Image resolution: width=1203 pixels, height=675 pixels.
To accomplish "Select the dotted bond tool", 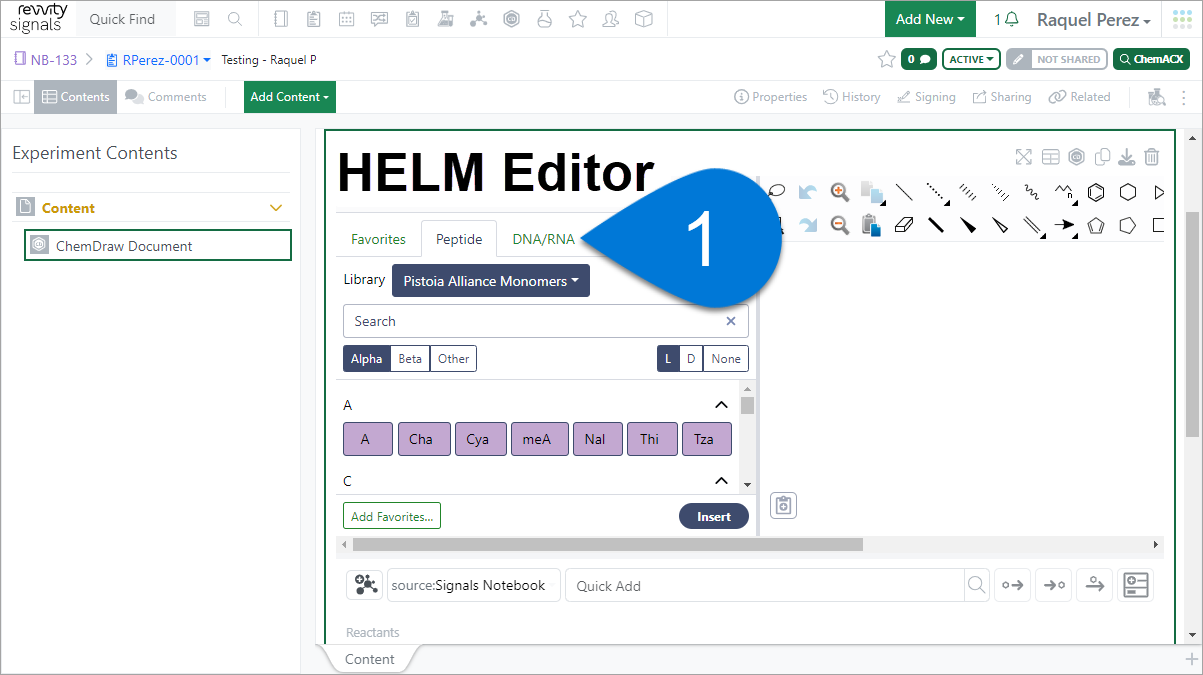I will (x=937, y=191).
